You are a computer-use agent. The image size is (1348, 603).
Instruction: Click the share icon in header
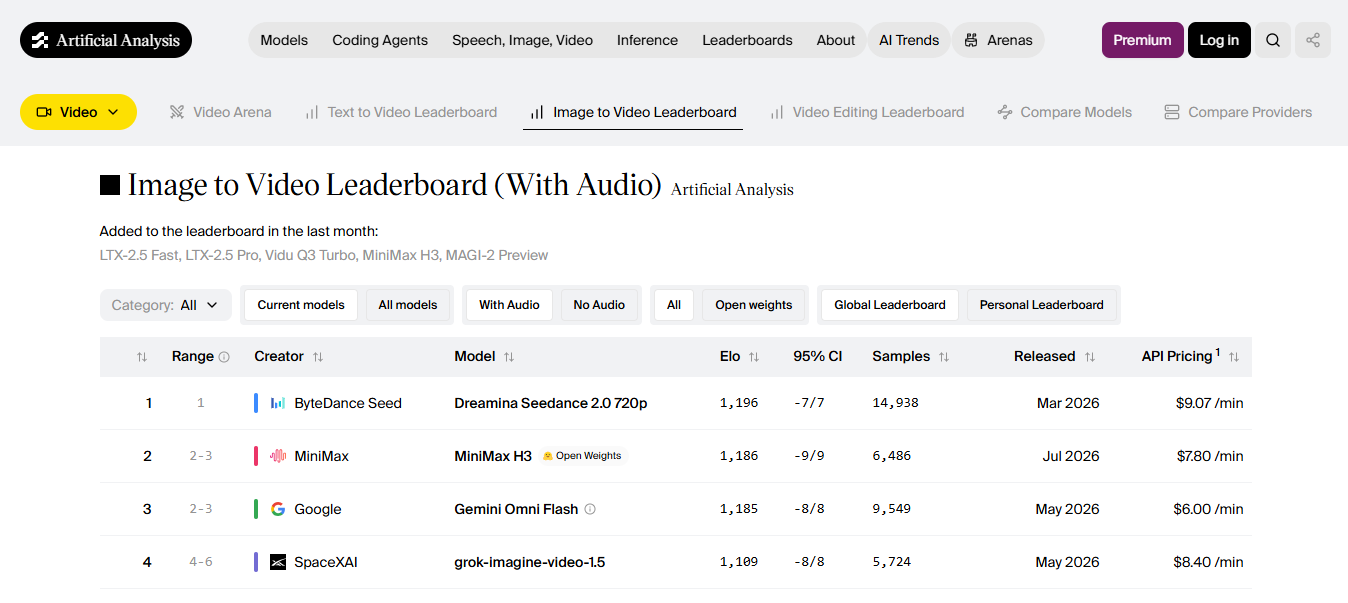pos(1313,40)
